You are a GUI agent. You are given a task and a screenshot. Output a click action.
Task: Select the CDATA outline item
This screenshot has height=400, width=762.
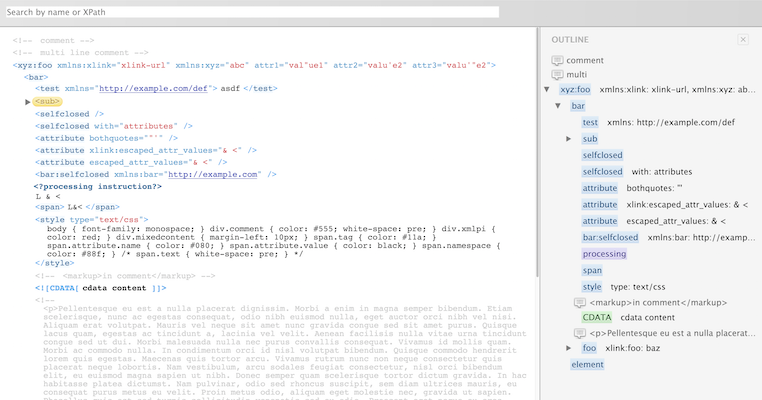[x=597, y=318]
